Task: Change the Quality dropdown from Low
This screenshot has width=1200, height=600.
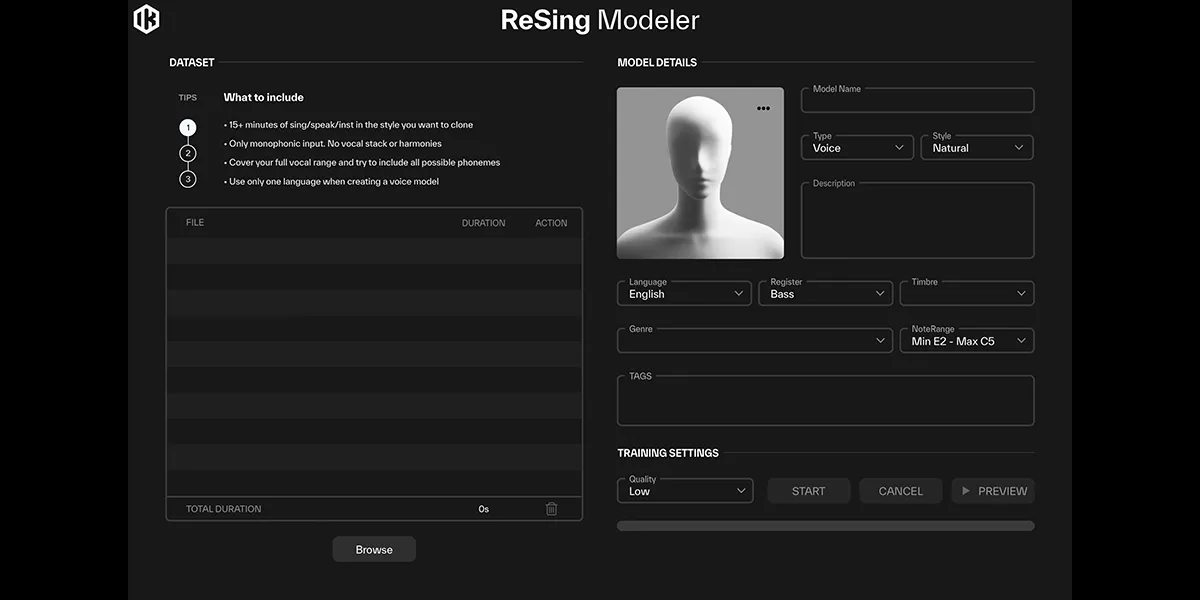Action: click(x=685, y=491)
